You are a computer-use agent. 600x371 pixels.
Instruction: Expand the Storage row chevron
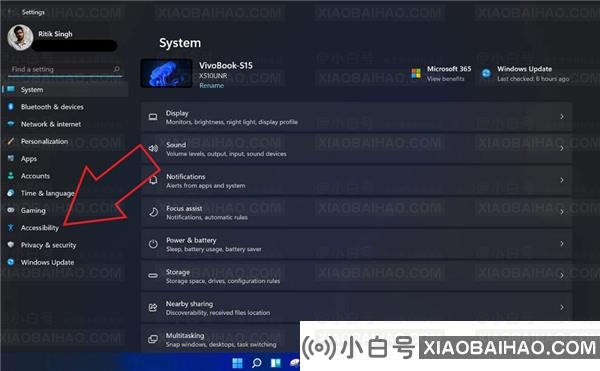(562, 275)
